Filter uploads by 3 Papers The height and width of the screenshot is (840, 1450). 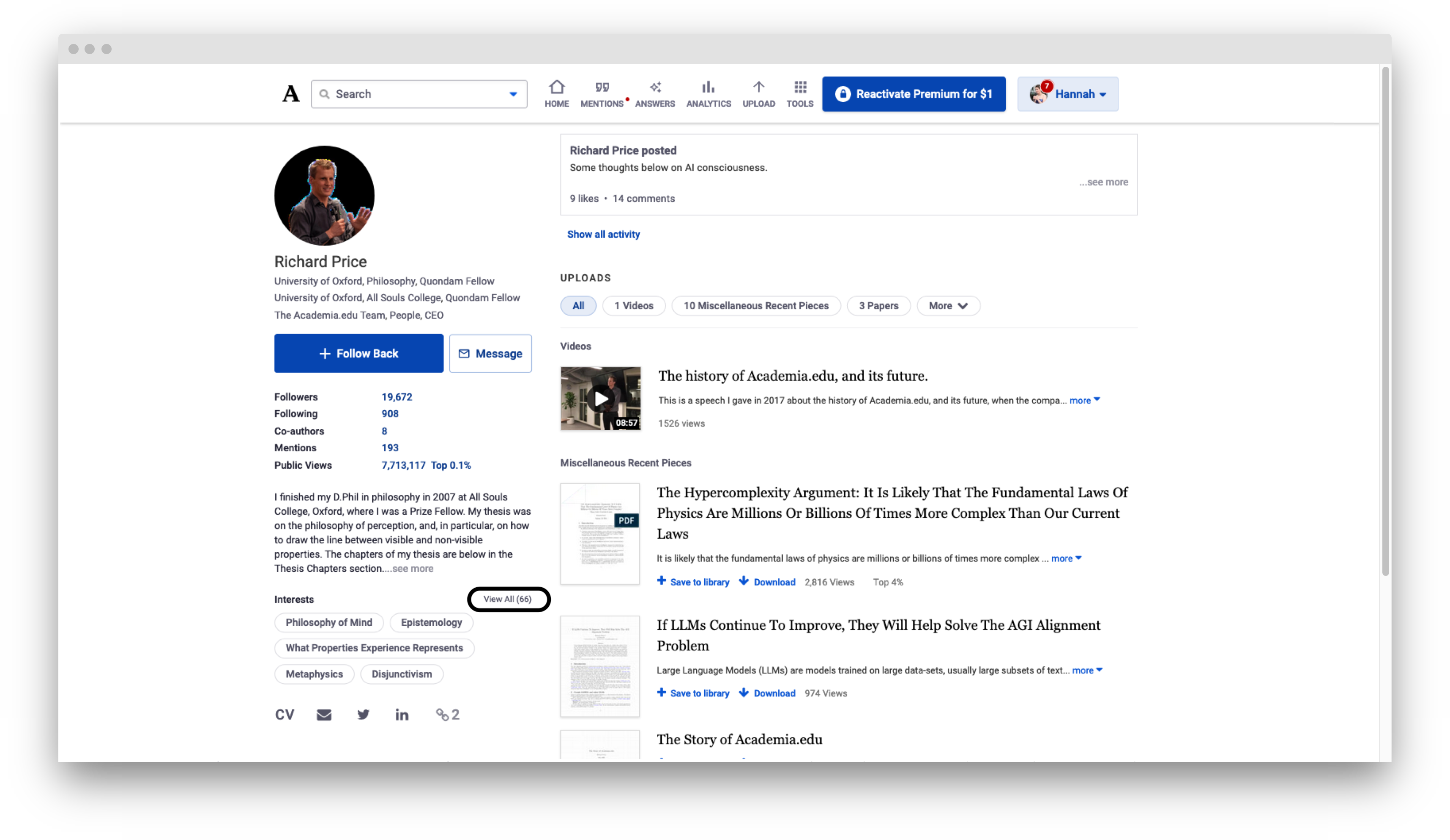878,306
